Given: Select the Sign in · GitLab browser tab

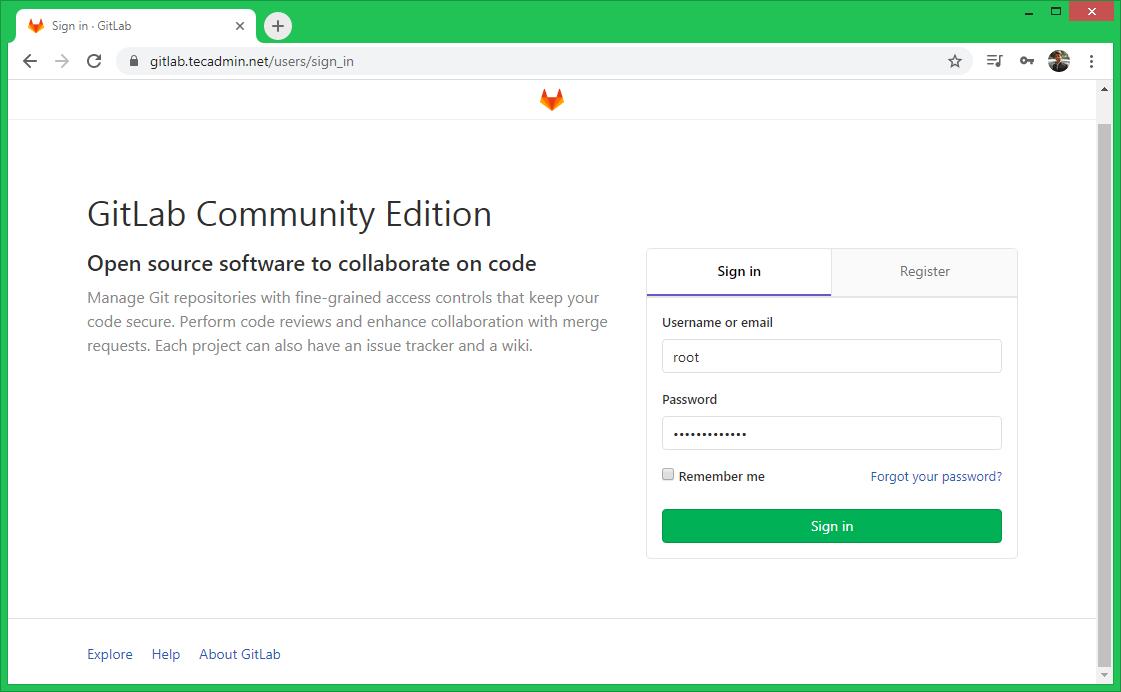Looking at the screenshot, I should (x=136, y=26).
